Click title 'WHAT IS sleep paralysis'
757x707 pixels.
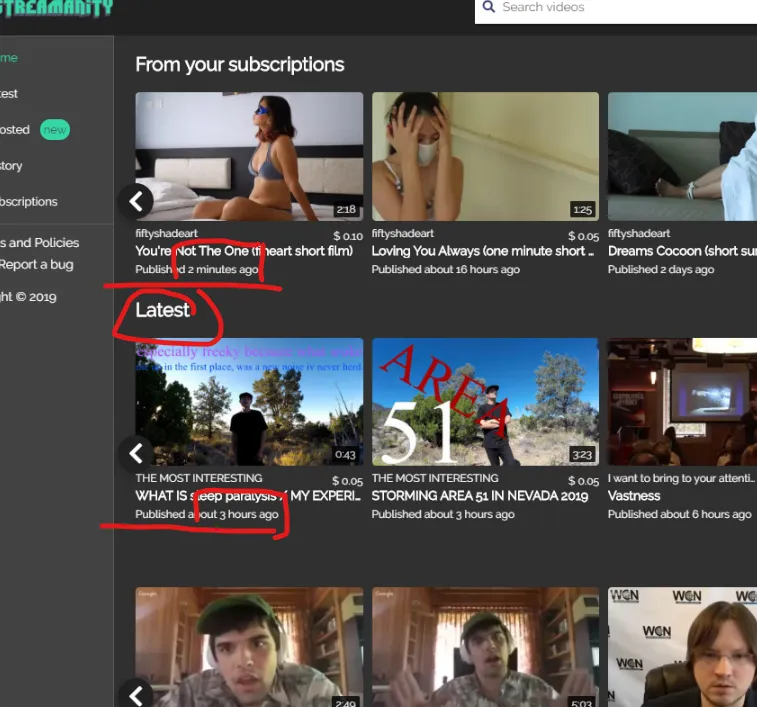(248, 496)
